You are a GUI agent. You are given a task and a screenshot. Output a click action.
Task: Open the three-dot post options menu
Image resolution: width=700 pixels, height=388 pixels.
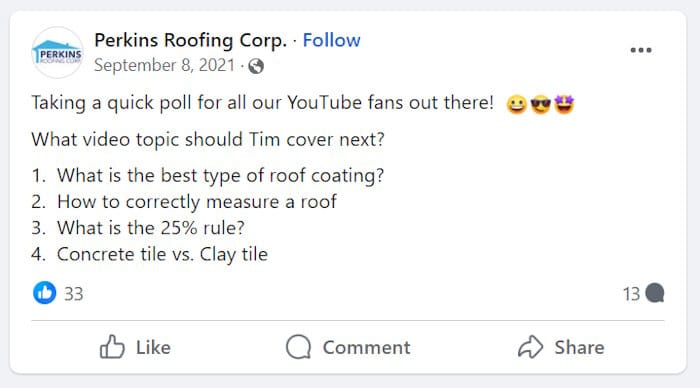(641, 50)
